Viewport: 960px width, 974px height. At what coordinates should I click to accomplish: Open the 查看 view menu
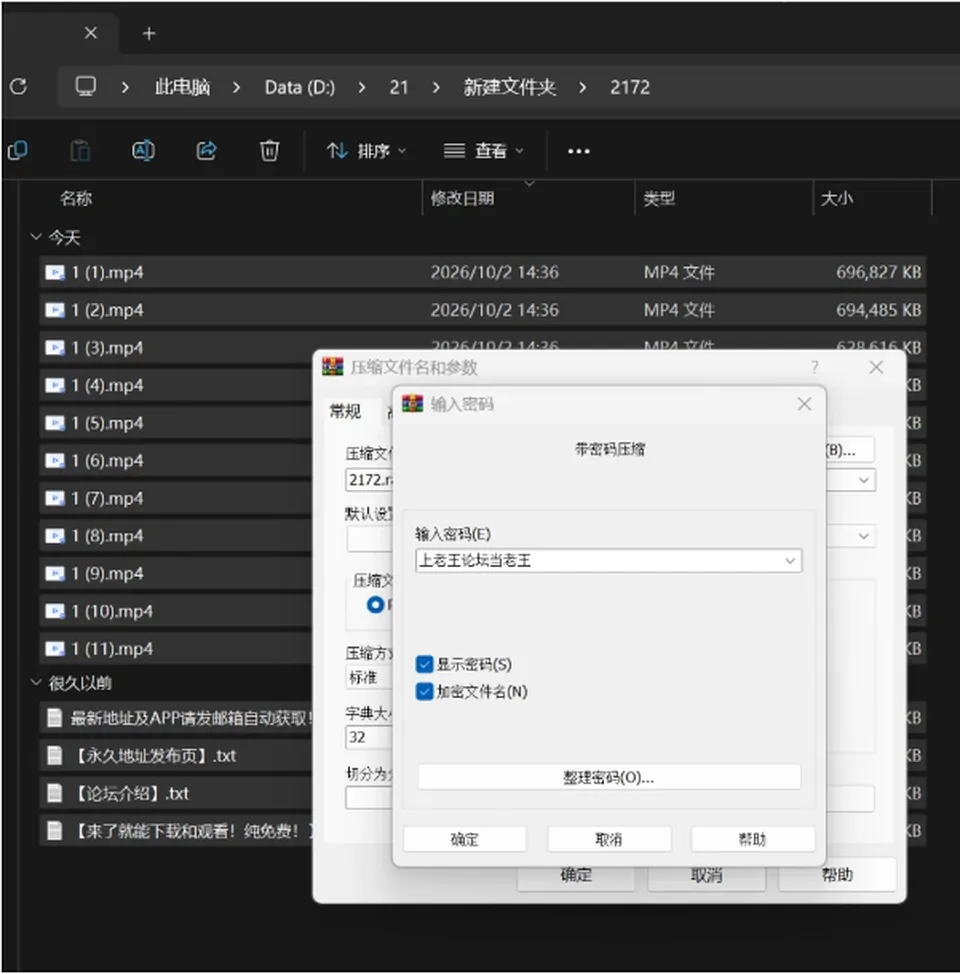point(483,151)
